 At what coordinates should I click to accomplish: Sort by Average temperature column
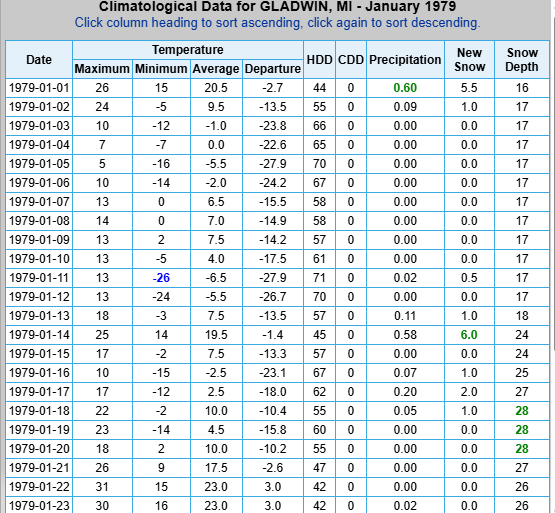[x=216, y=69]
